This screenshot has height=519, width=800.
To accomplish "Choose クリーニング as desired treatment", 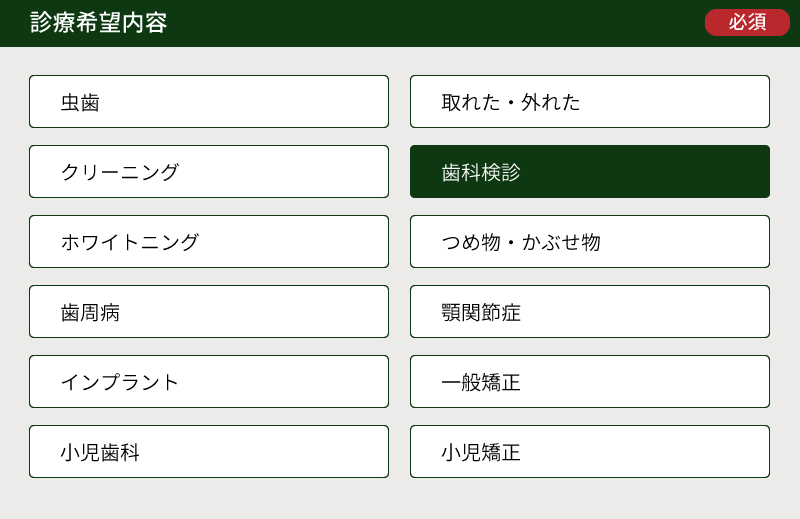I will point(208,172).
